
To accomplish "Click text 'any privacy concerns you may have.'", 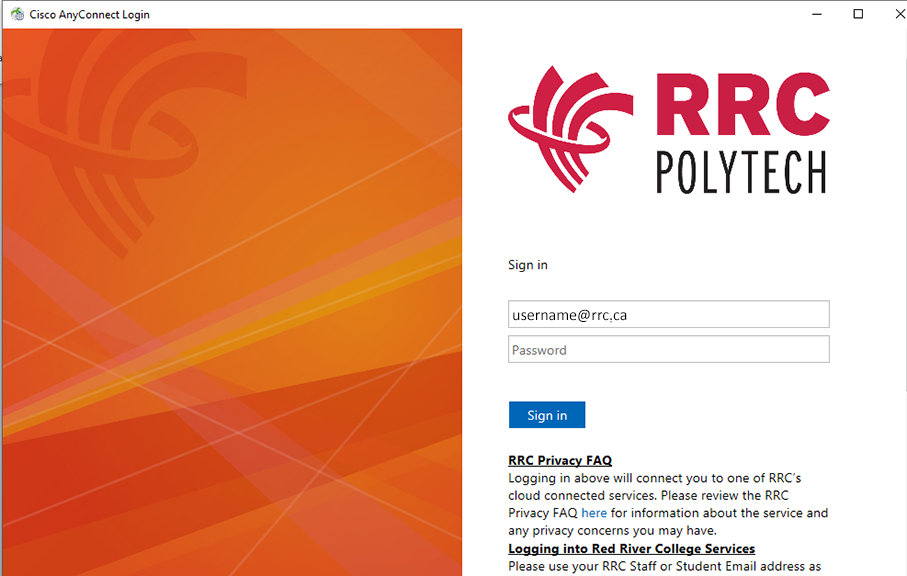I will 612,530.
